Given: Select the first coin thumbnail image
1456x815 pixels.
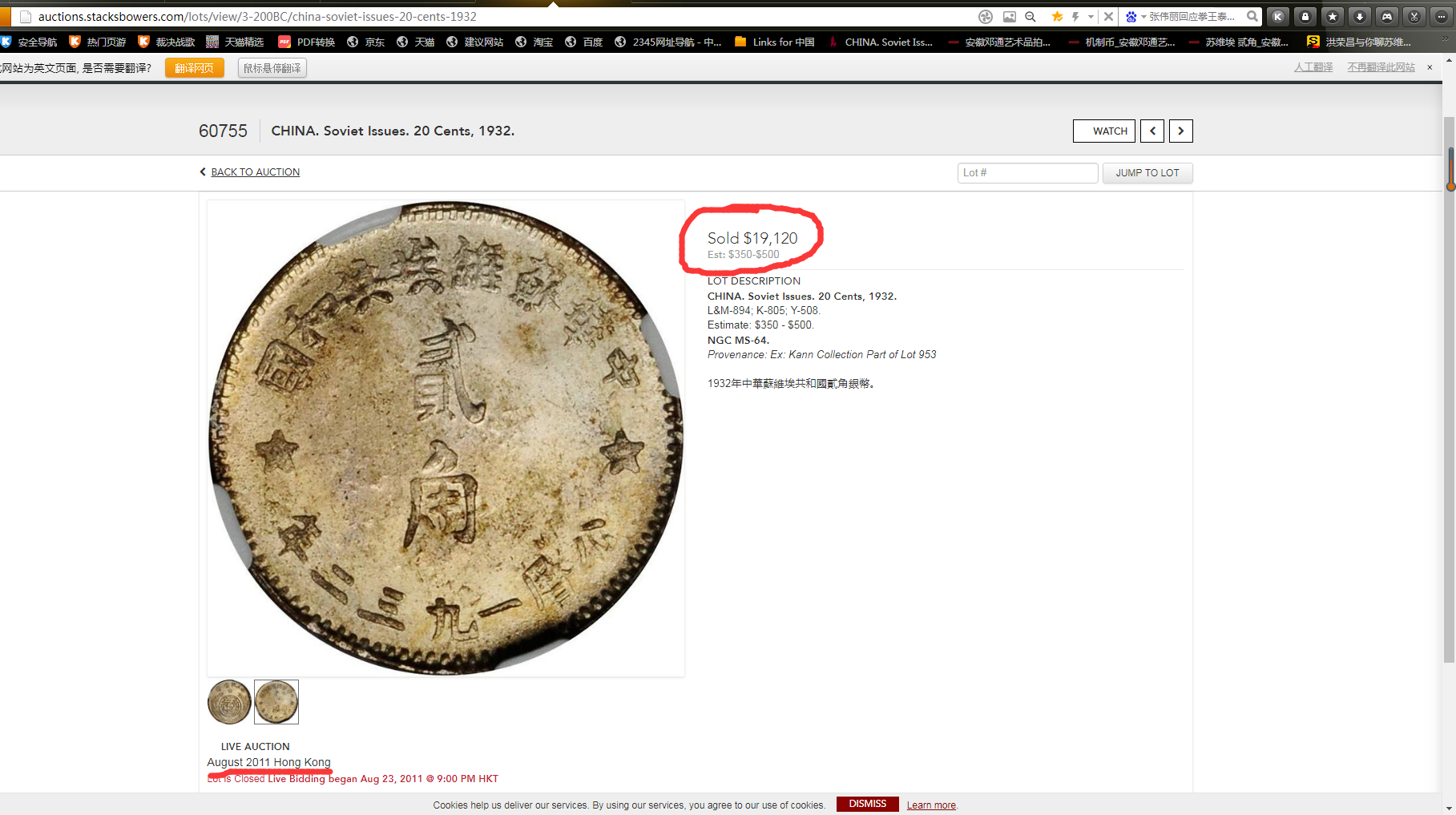Looking at the screenshot, I should coord(229,702).
